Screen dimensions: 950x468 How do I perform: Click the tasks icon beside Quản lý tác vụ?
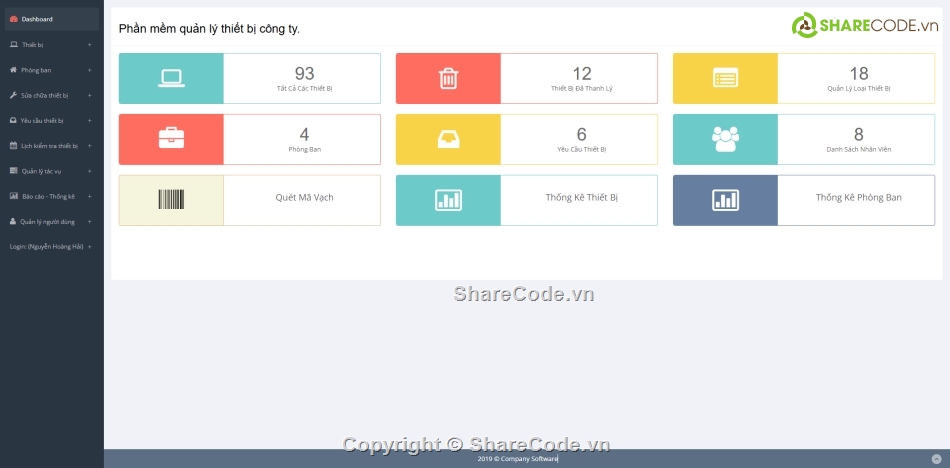click(x=14, y=171)
